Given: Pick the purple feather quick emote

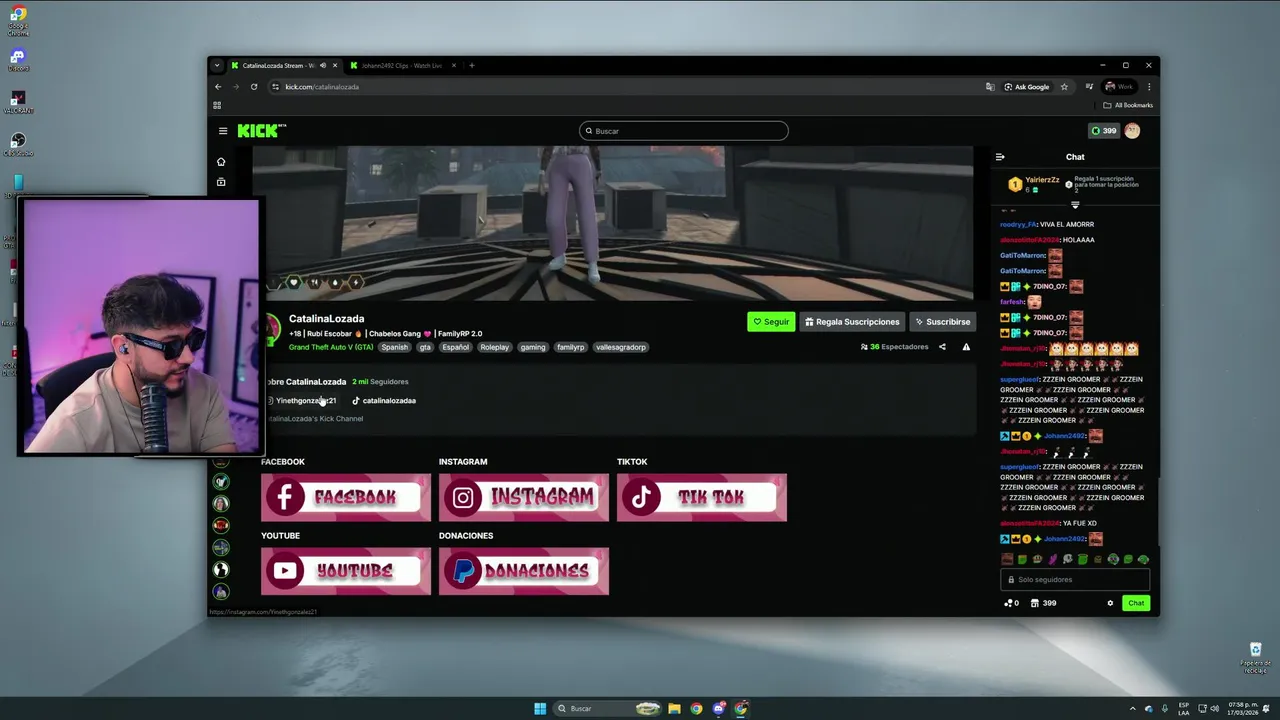Looking at the screenshot, I should [x=1052, y=560].
